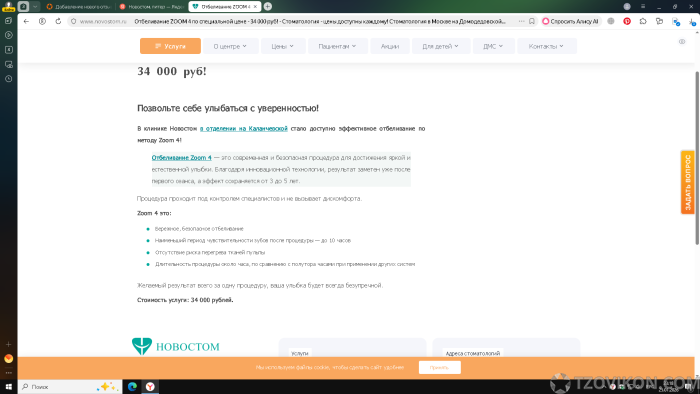The image size is (700, 394).
Task: Open the Отбеливание Zoom 4 link
Action: tap(181, 158)
